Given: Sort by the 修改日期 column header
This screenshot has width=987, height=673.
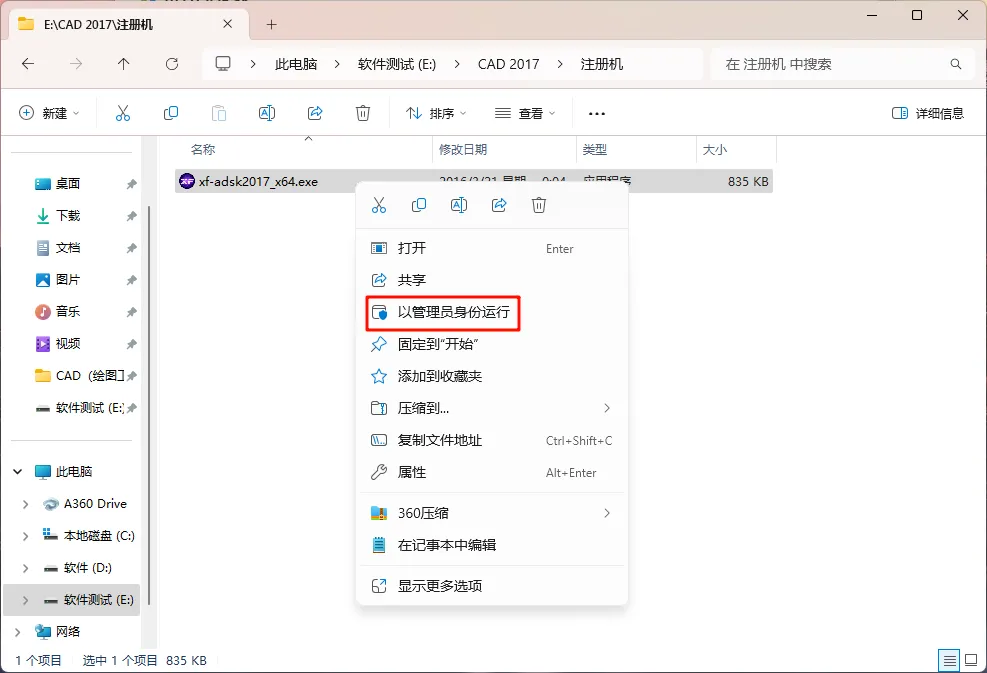Looking at the screenshot, I should click(463, 149).
